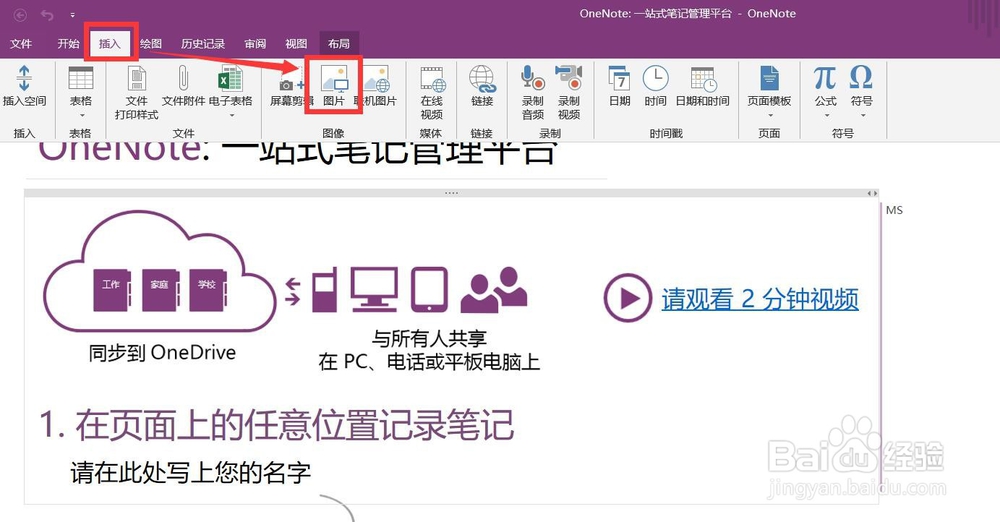The width and height of the screenshot is (1000, 522).
Task: Click the text 同步到 OneDrive
Action: pyautogui.click(x=162, y=352)
